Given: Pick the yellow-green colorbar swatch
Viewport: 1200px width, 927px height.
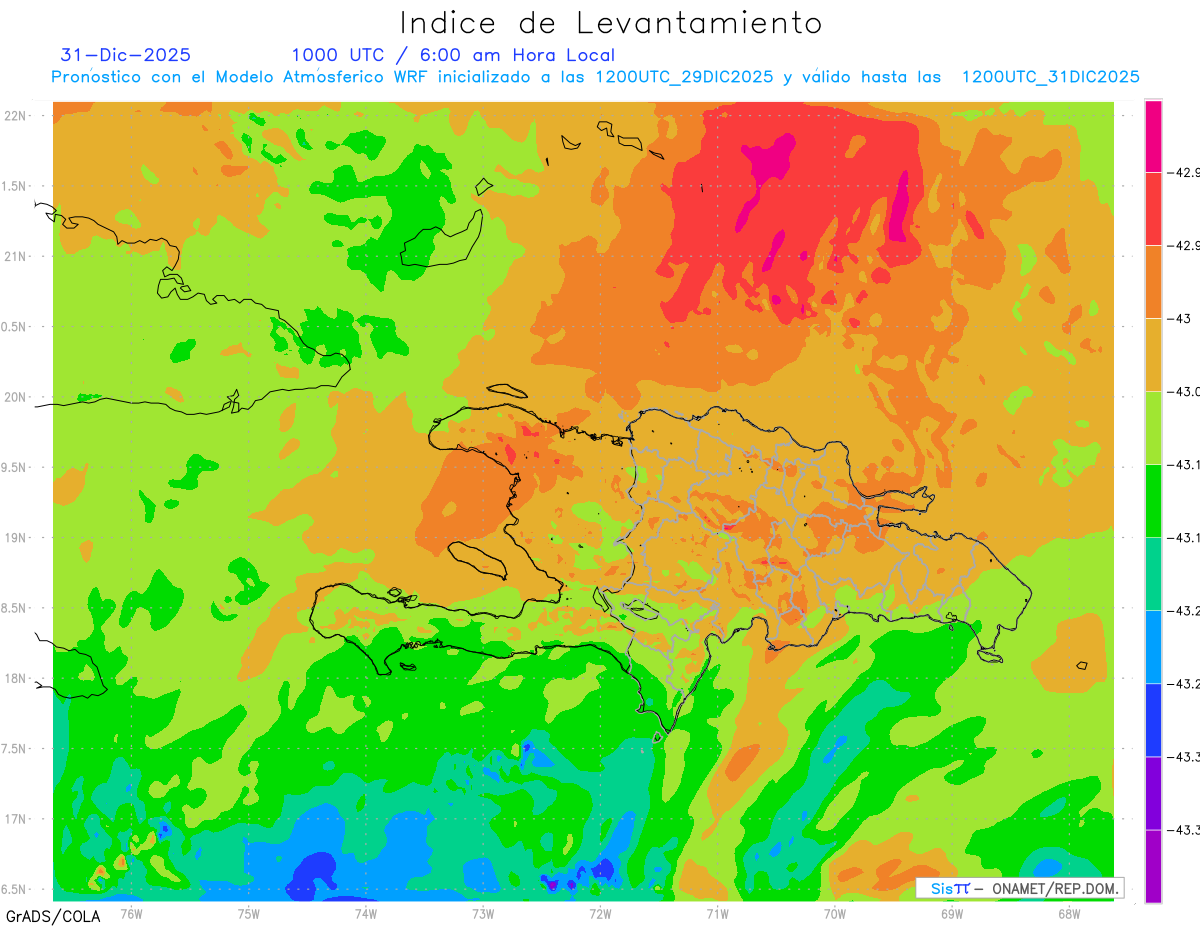Looking at the screenshot, I should (1154, 428).
